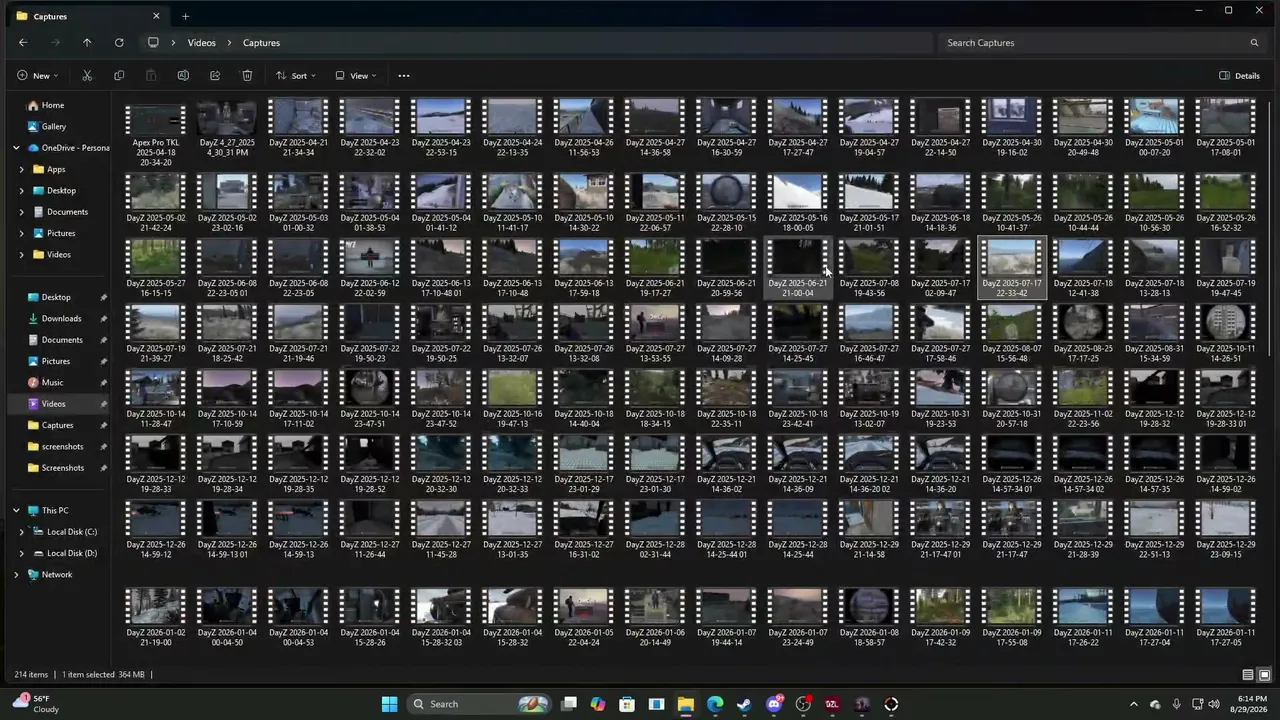
Task: Delete the selected file with trash icon
Action: 247,76
